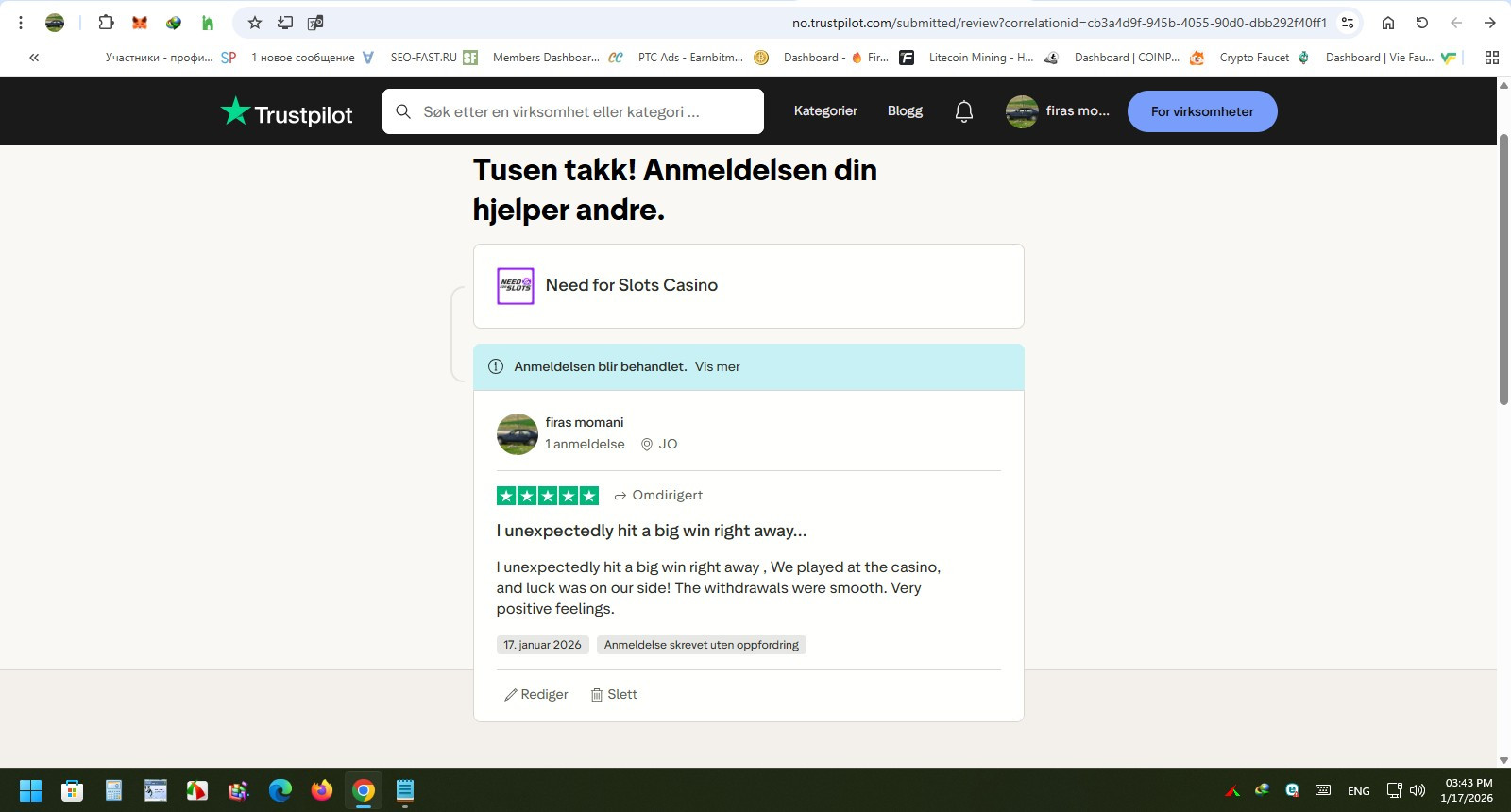Open the Dashboard | COINP bookmark

[x=1139, y=58]
